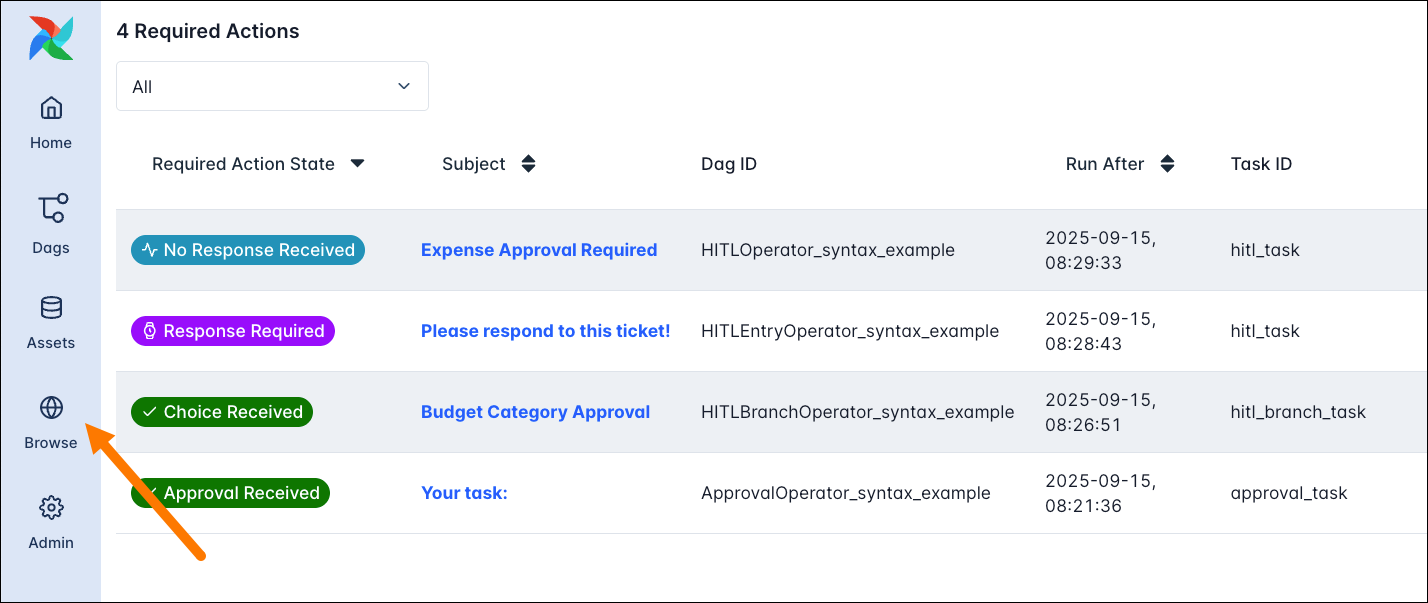Sort the Run After column using its chevron
1428x603 pixels.
click(1167, 163)
